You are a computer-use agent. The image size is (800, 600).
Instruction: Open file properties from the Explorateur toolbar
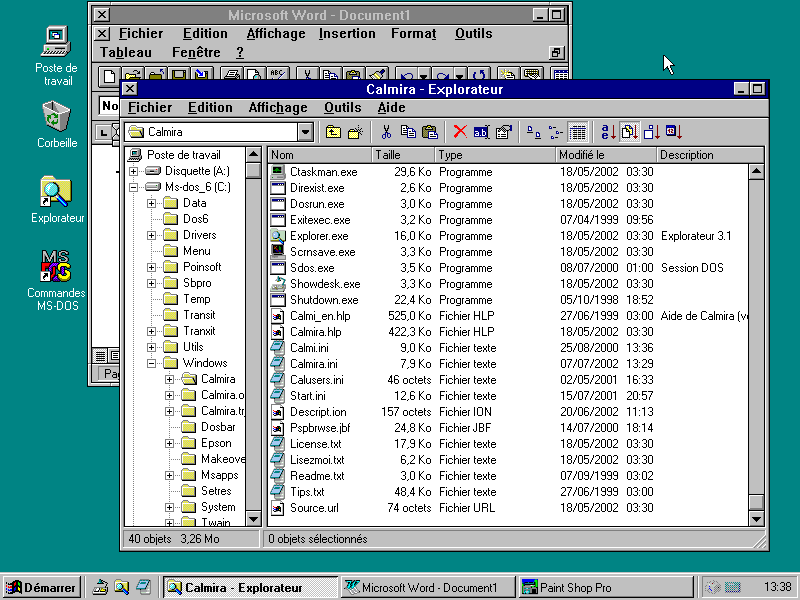(x=504, y=132)
